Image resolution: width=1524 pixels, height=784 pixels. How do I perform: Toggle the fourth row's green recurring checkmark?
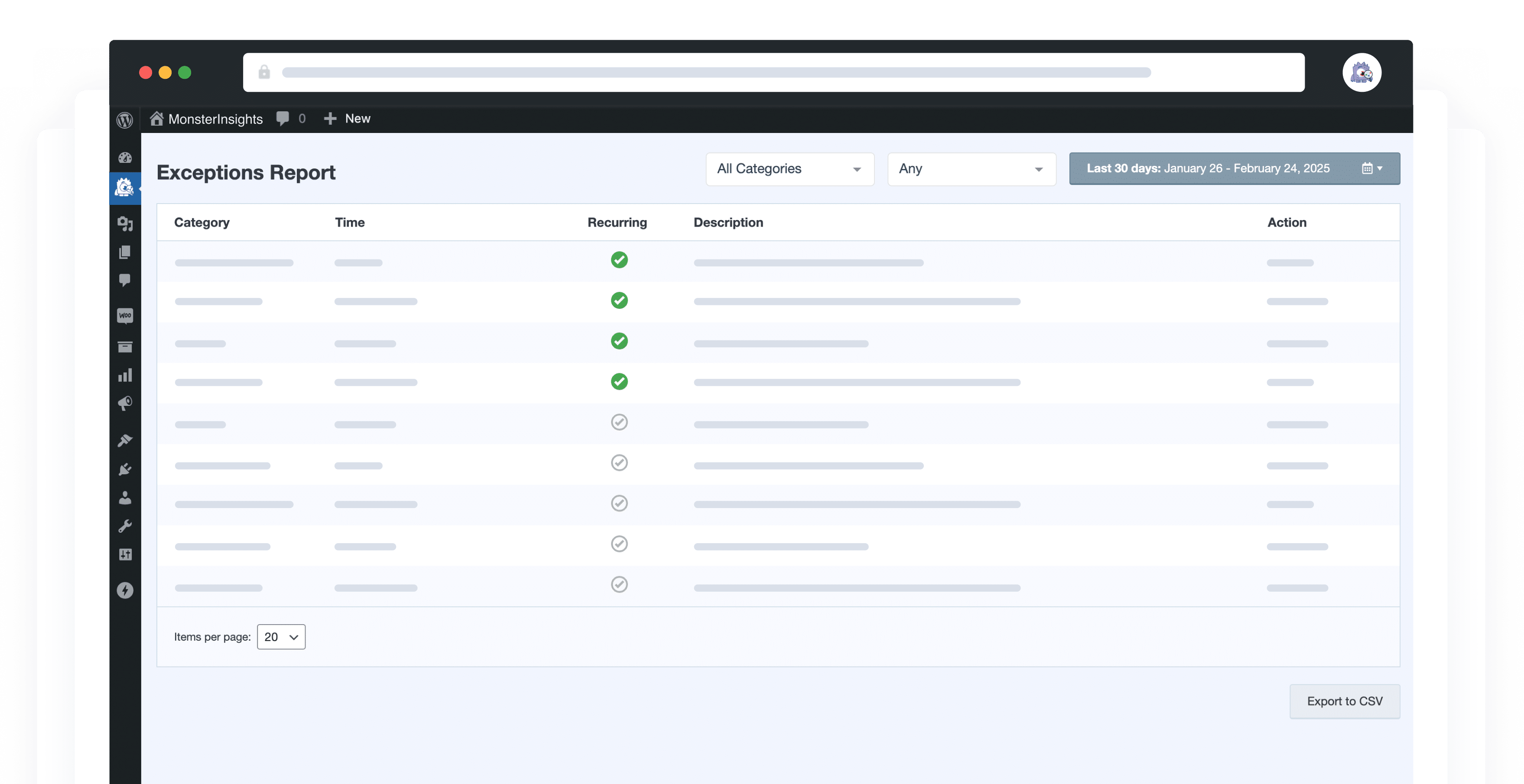(x=619, y=382)
